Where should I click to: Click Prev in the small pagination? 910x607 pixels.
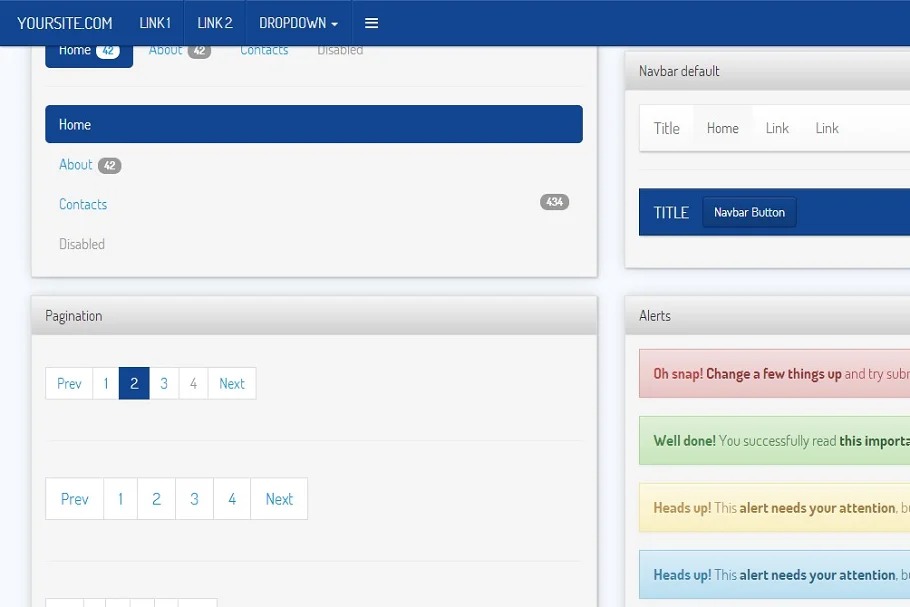coord(69,383)
